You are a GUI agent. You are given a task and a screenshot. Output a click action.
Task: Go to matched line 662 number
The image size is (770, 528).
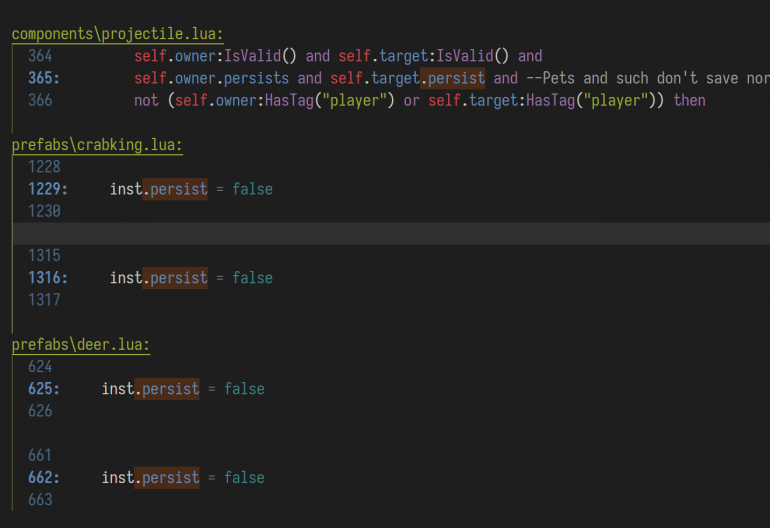point(44,478)
